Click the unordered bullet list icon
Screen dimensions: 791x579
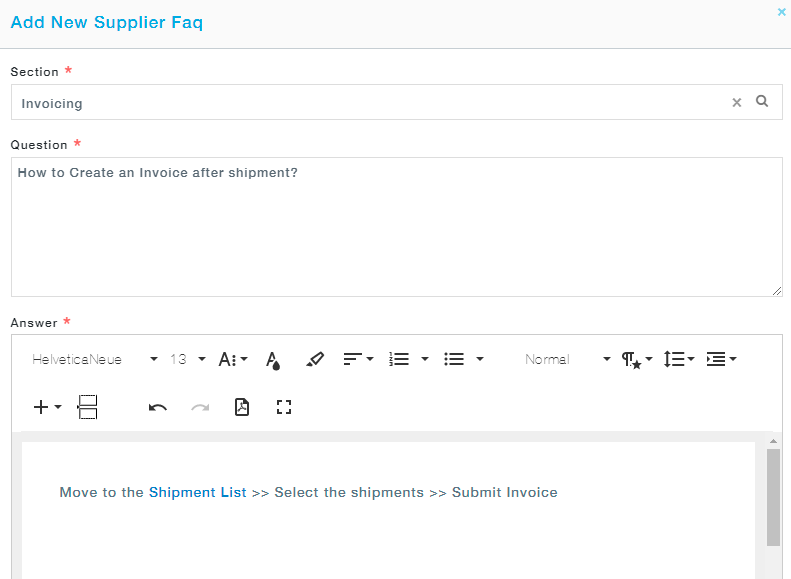(x=454, y=360)
